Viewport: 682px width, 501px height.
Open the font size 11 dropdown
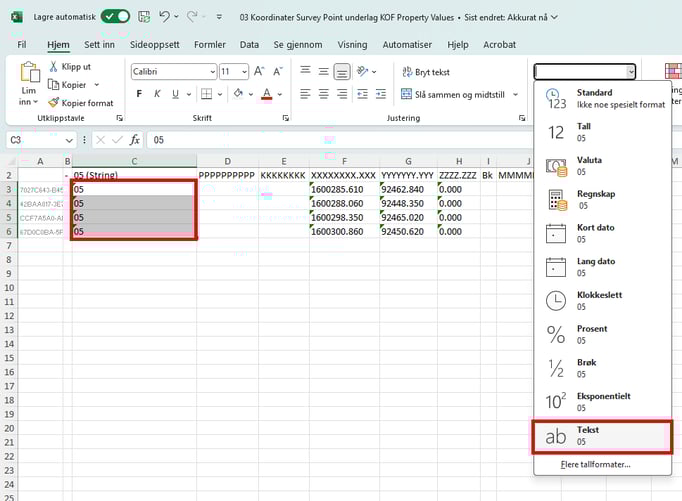coord(244,72)
